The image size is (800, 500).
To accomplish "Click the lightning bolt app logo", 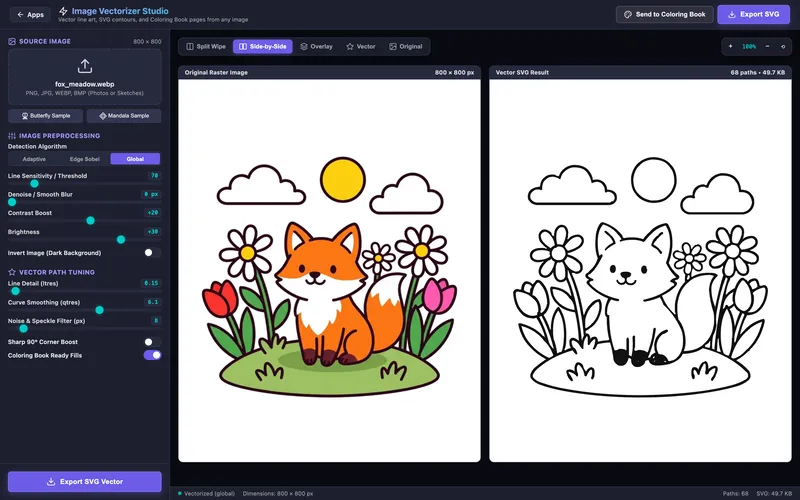I will 63,11.
